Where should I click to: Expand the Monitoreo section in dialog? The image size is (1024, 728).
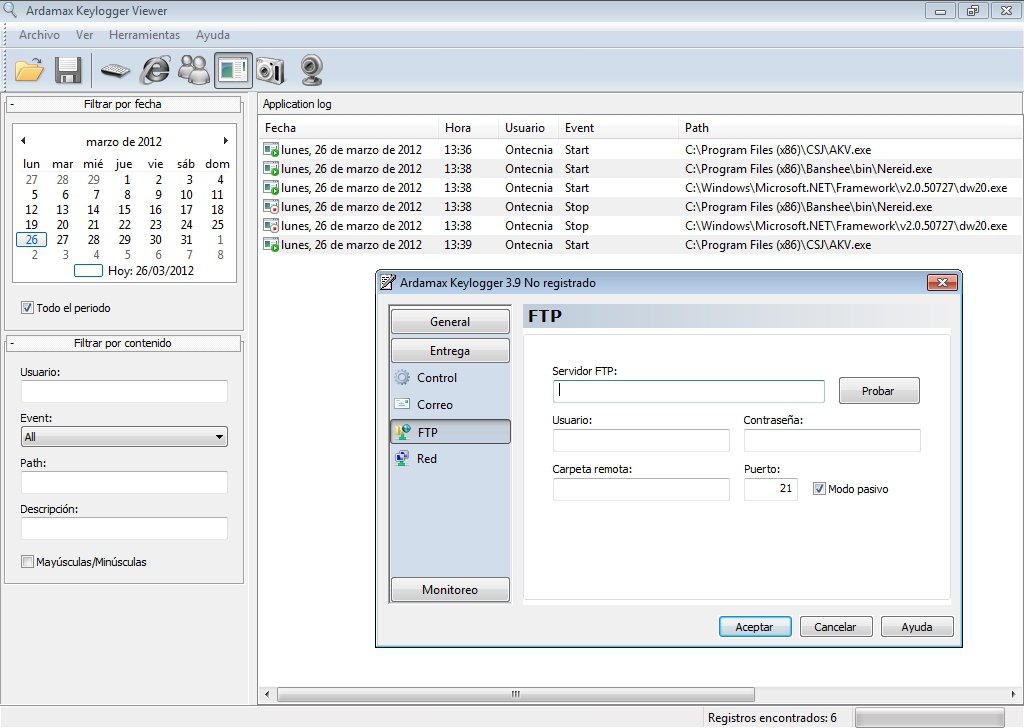(450, 590)
